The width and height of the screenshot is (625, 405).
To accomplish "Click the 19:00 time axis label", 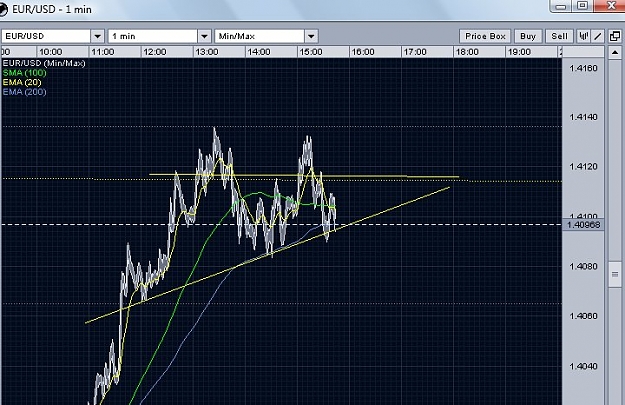I will coord(519,52).
